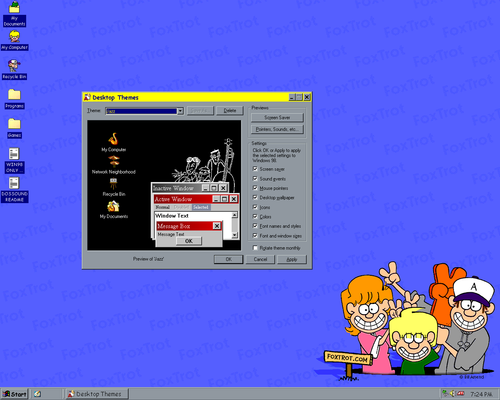Toggle the Screen saver checkbox
The height and width of the screenshot is (400, 500).
coord(255,169)
